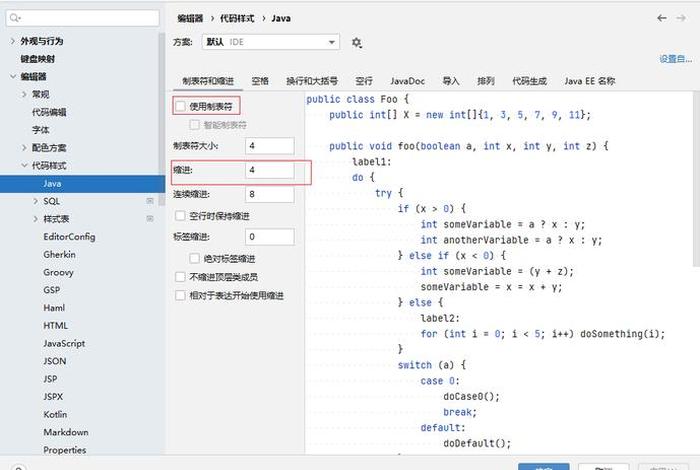Screen dimensions: 700x470
Task: Expand the 外观与行为 tree node
Action: 12,41
